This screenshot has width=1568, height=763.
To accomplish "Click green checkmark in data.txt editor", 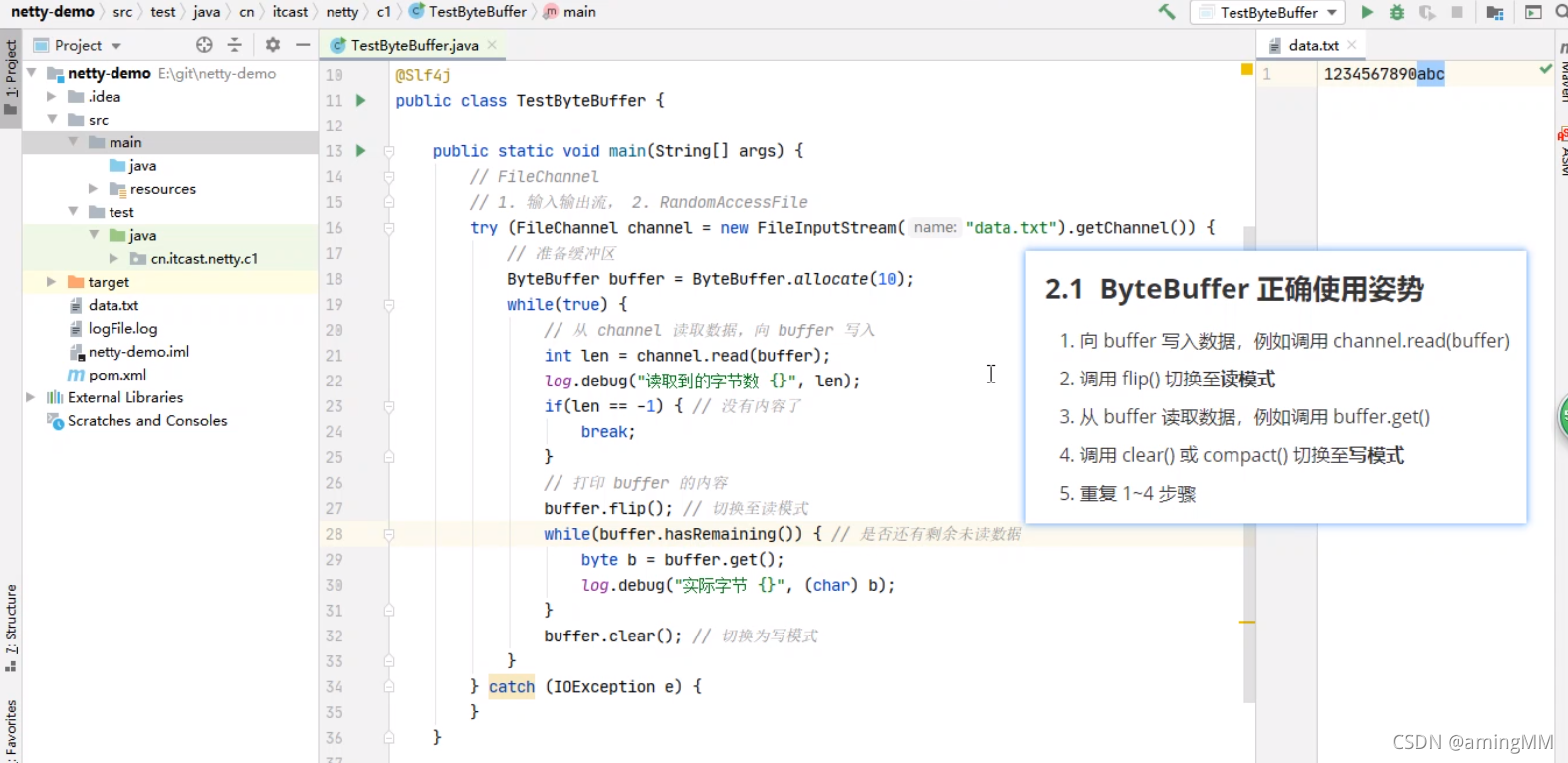I will pyautogui.click(x=1545, y=69).
